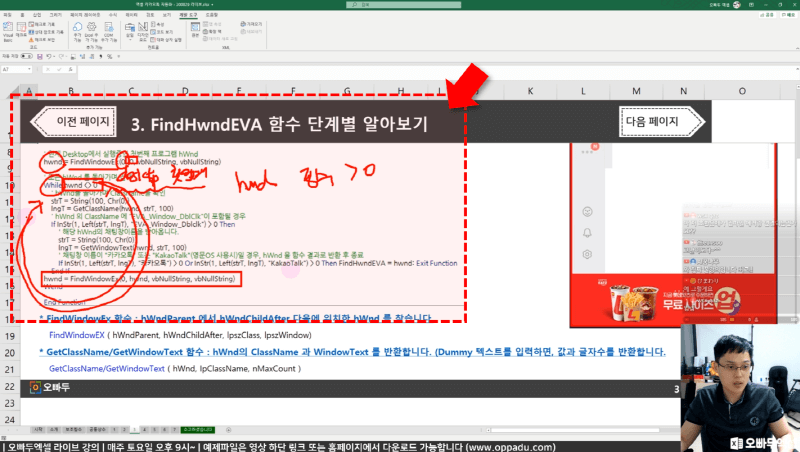Select the 시작 sheet tab

click(38, 430)
